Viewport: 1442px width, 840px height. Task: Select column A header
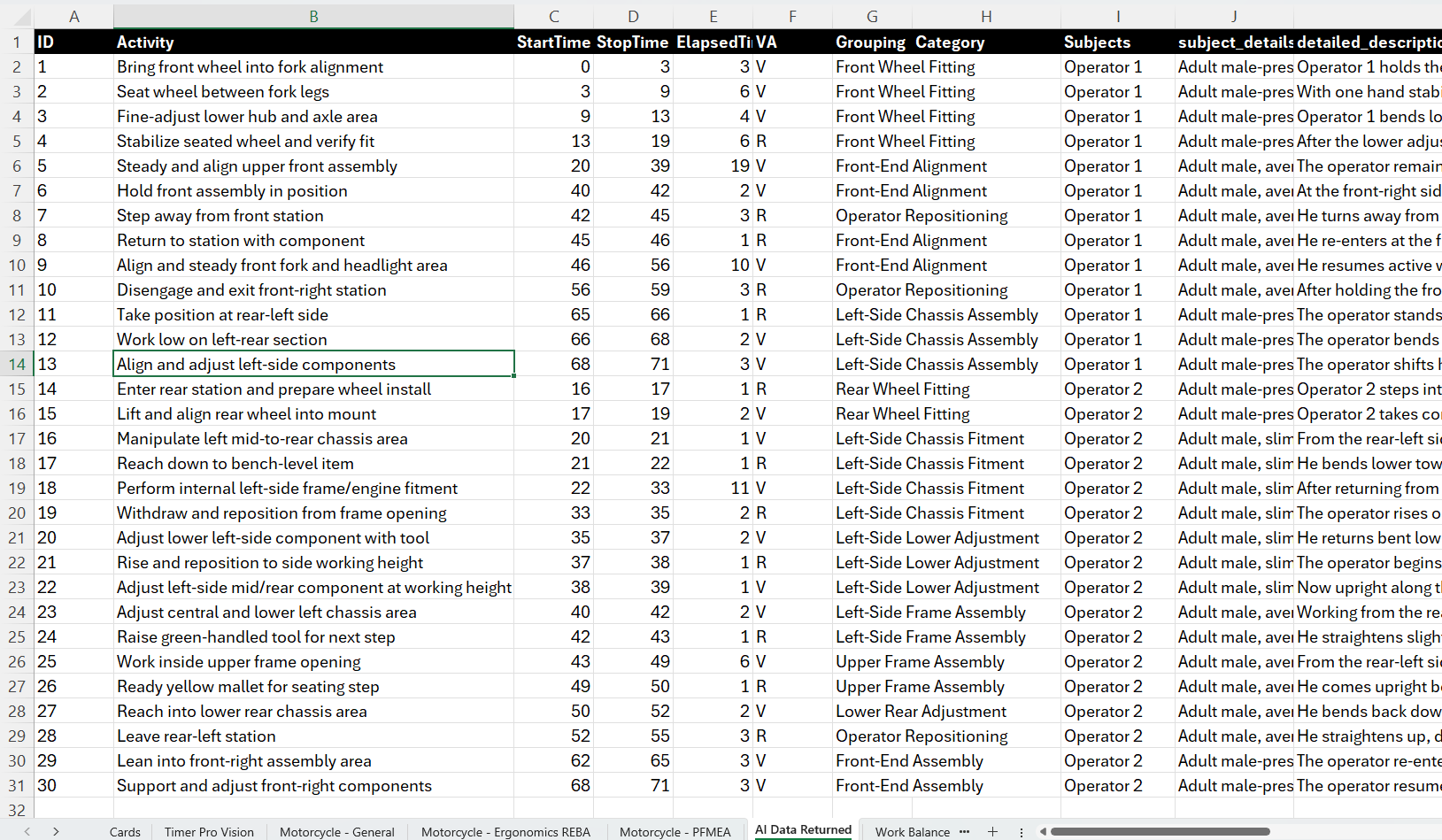pyautogui.click(x=74, y=16)
